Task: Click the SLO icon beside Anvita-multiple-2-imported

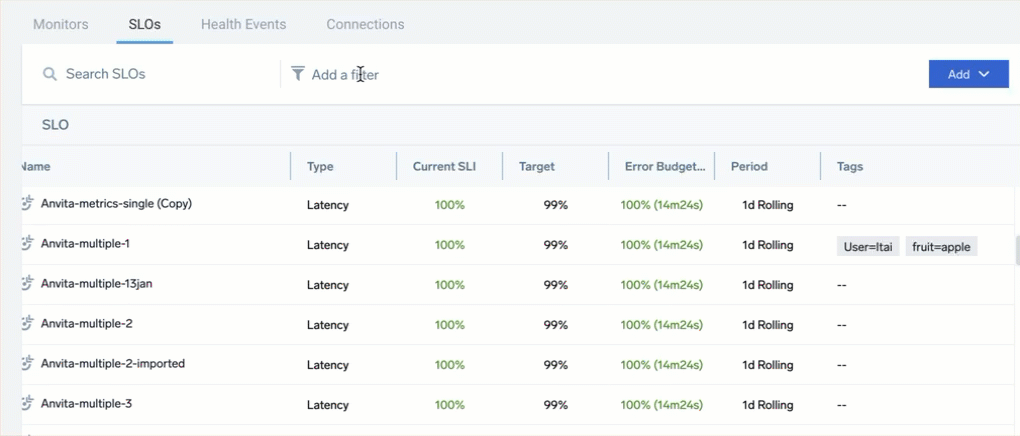Action: tap(28, 364)
